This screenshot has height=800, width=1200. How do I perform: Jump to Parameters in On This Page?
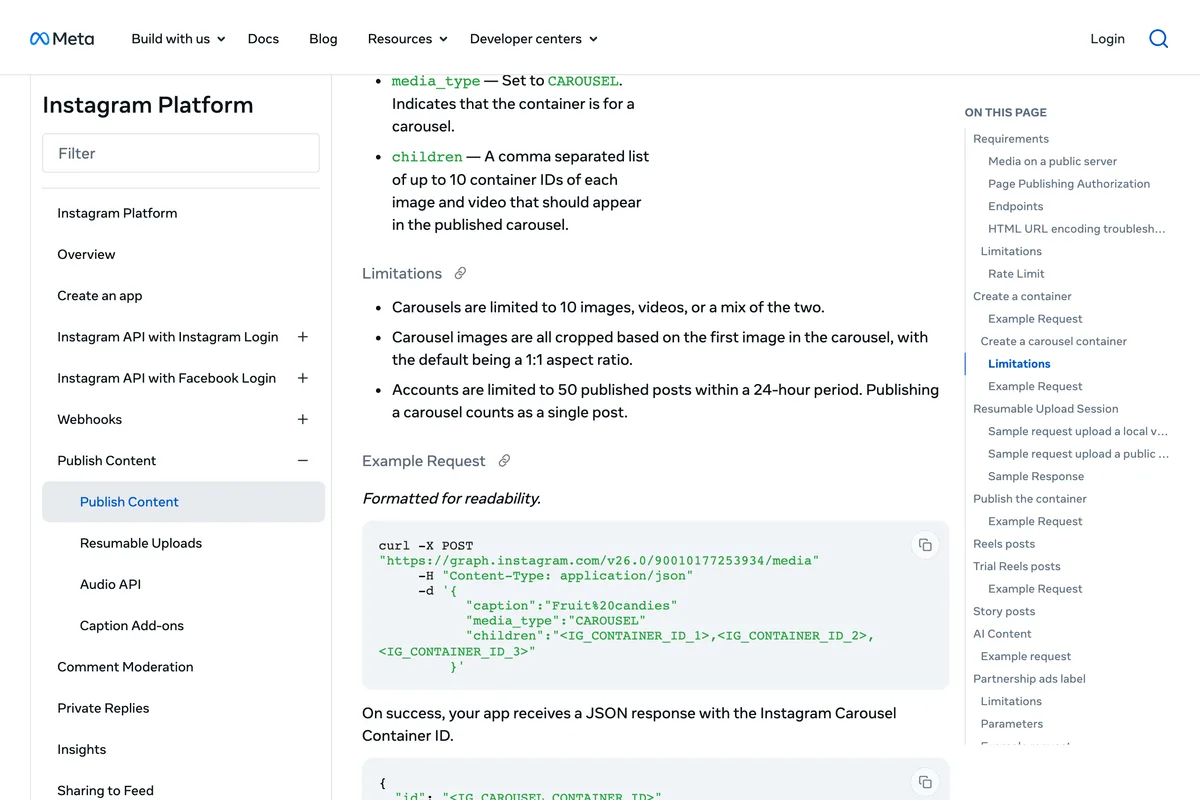click(x=1011, y=724)
